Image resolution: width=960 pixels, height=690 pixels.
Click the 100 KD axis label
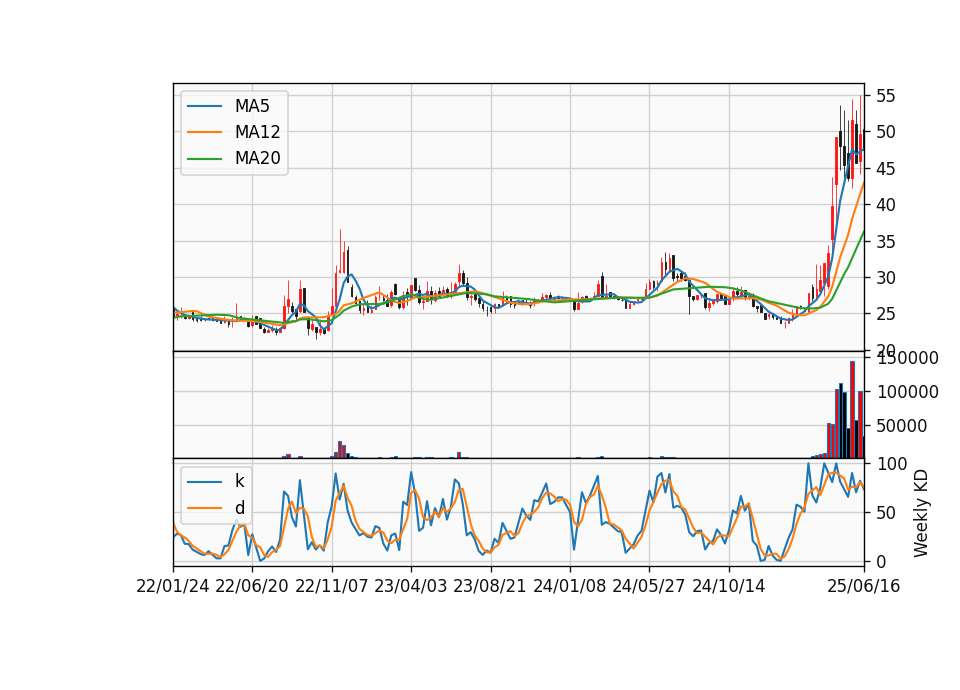(892, 464)
